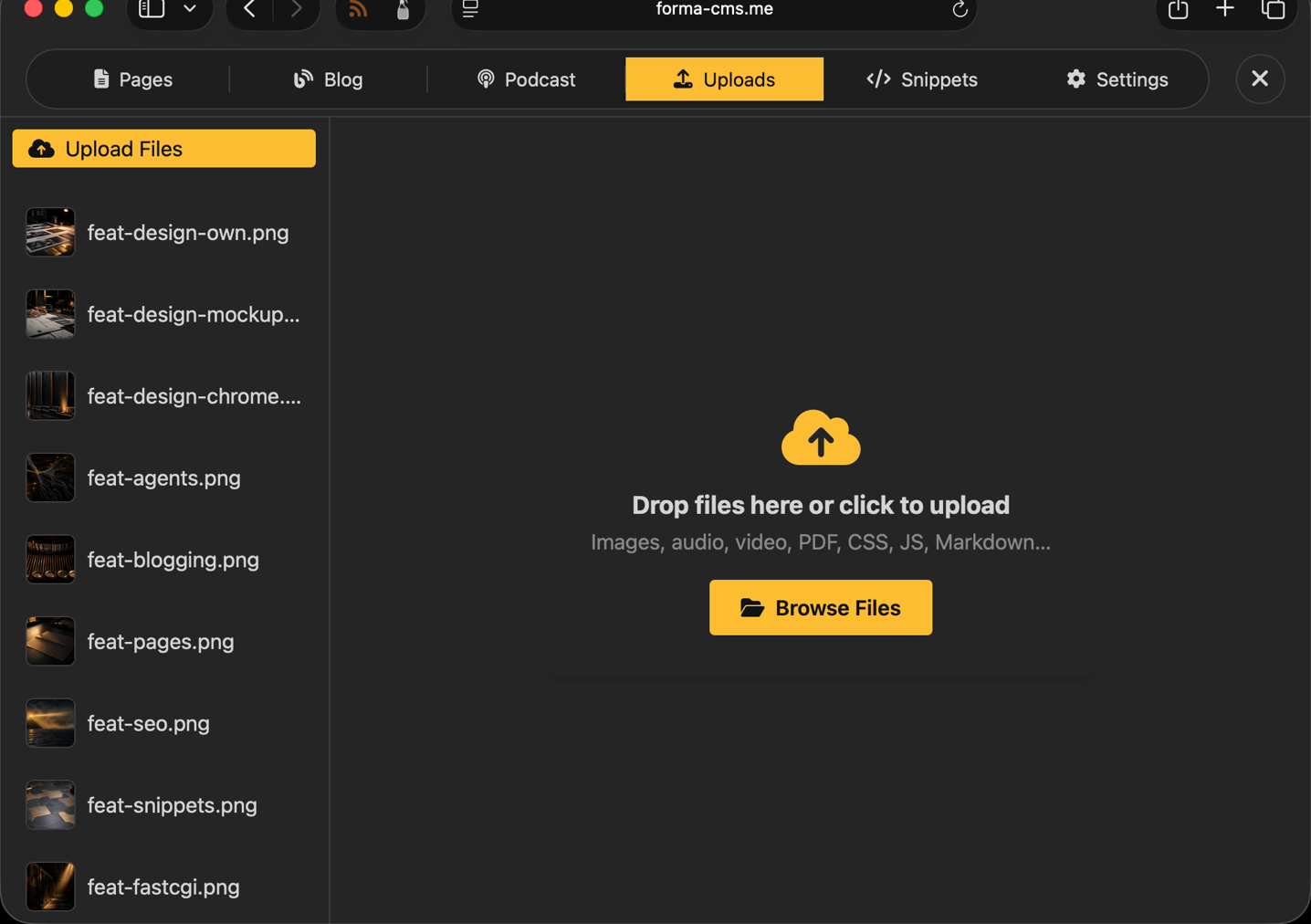Click the cloud upload icon in drop zone
The image size is (1311, 924).
(821, 438)
